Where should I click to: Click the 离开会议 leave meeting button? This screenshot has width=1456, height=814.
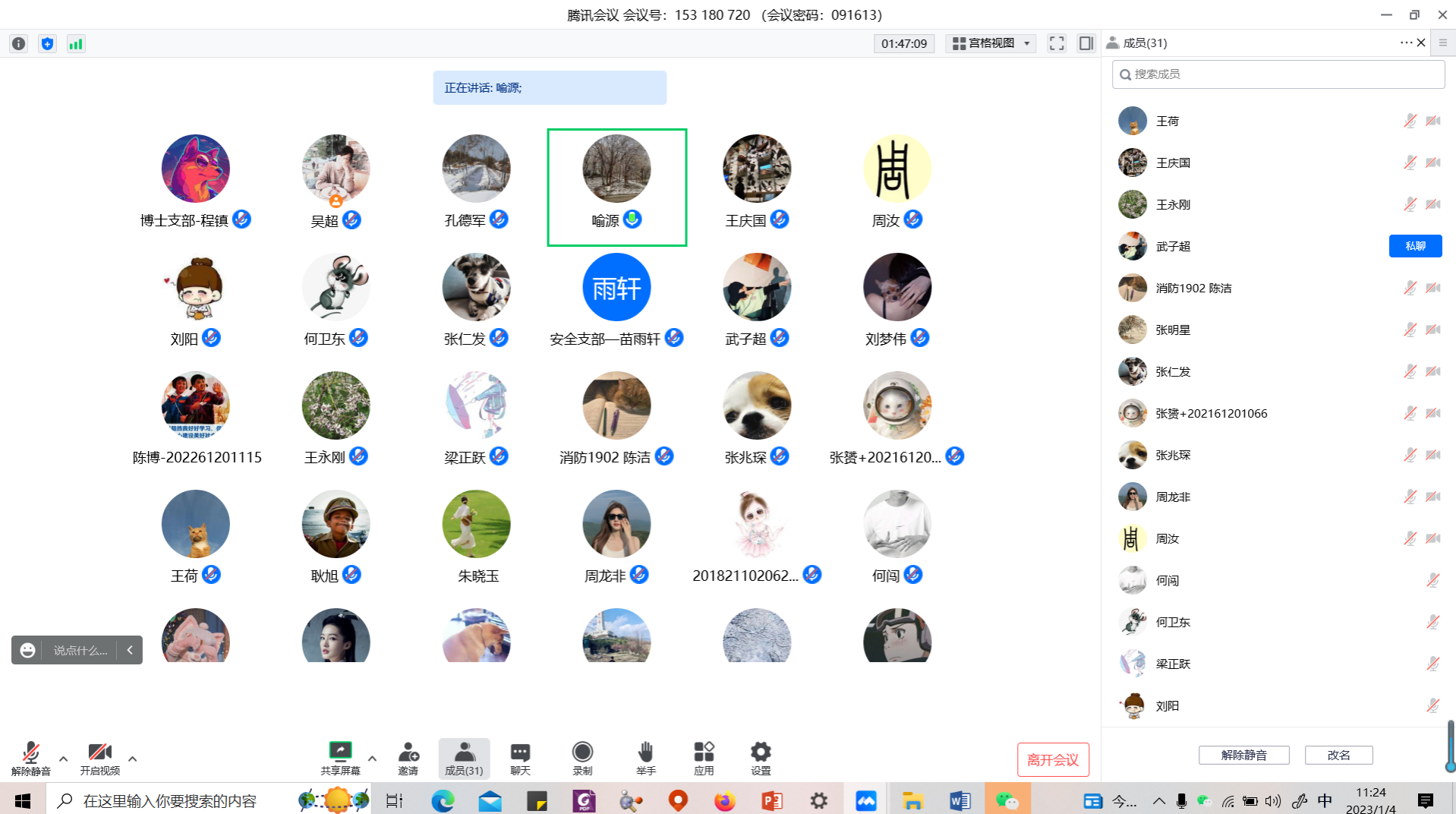(1052, 759)
